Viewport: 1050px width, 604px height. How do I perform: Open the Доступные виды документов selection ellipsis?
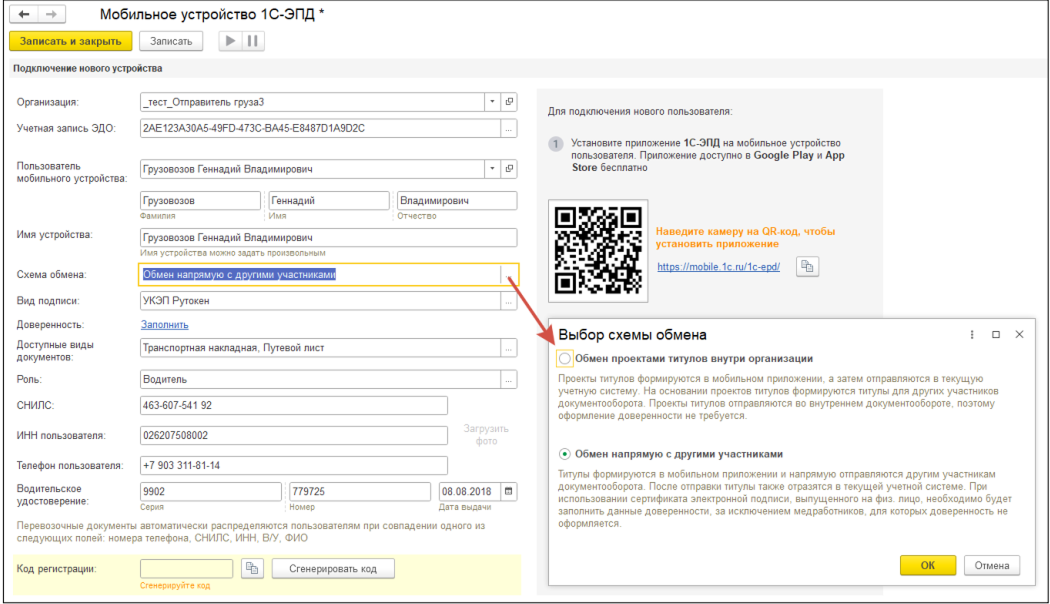(x=509, y=348)
